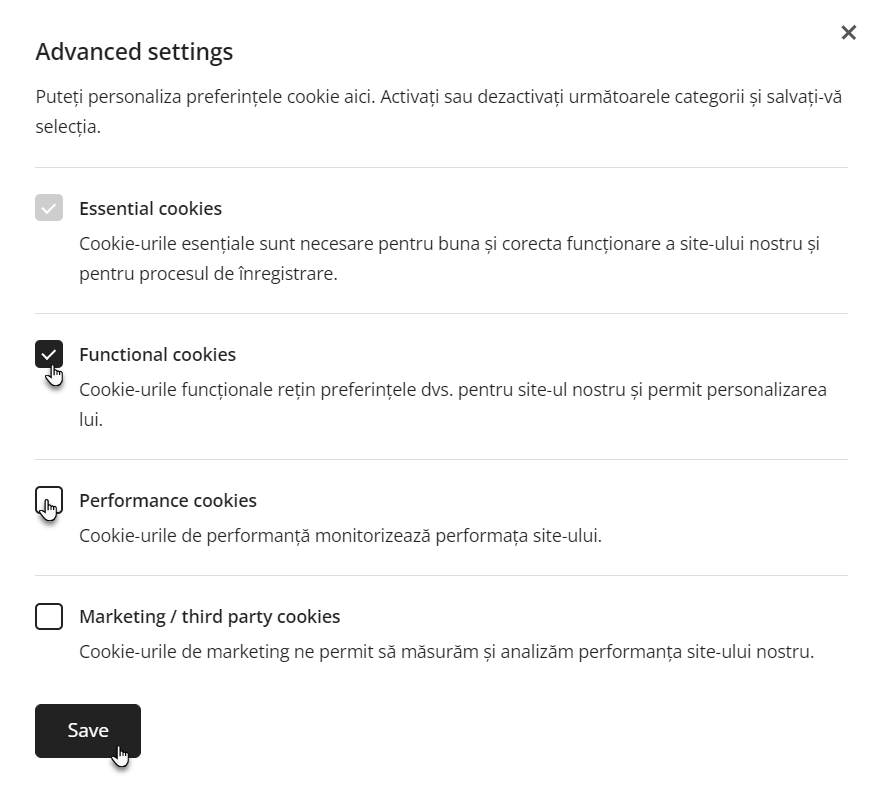This screenshot has height=792, width=884.
Task: Enable the Performance cookies checkbox
Action: (x=49, y=500)
